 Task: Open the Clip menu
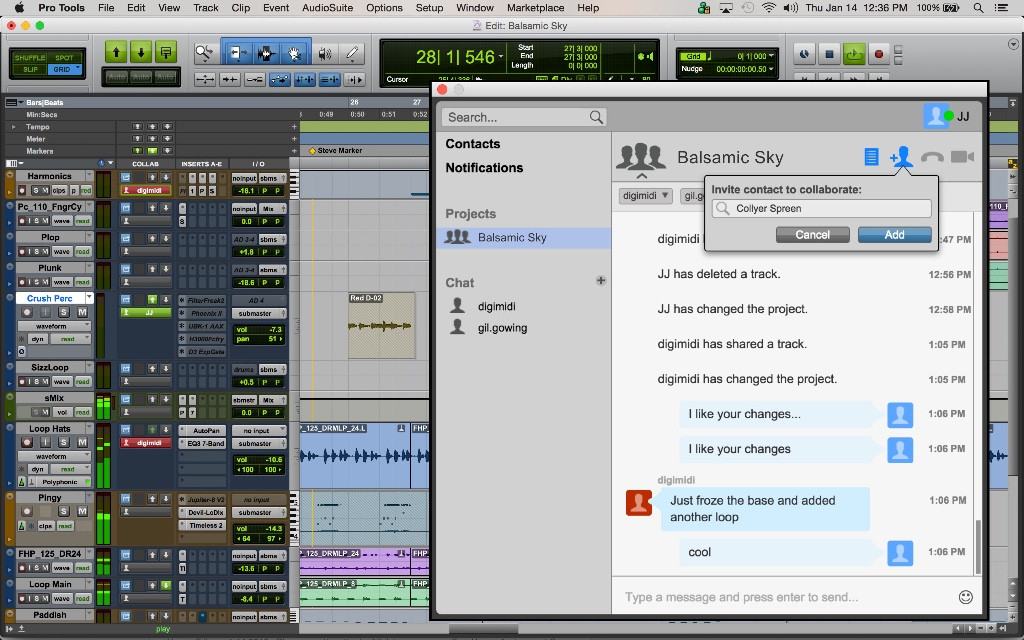tap(240, 8)
